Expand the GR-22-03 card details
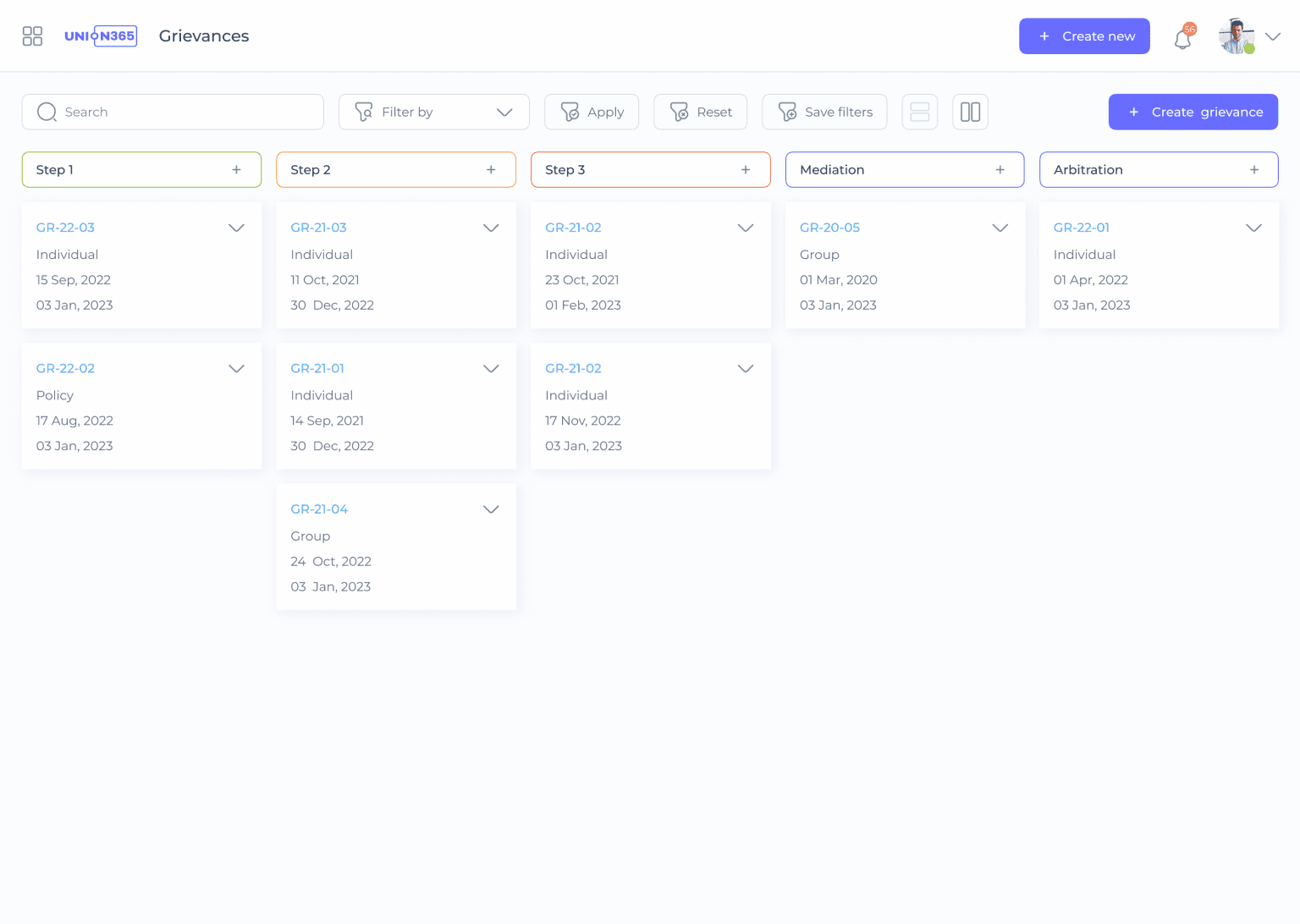This screenshot has height=924, width=1300. (236, 228)
